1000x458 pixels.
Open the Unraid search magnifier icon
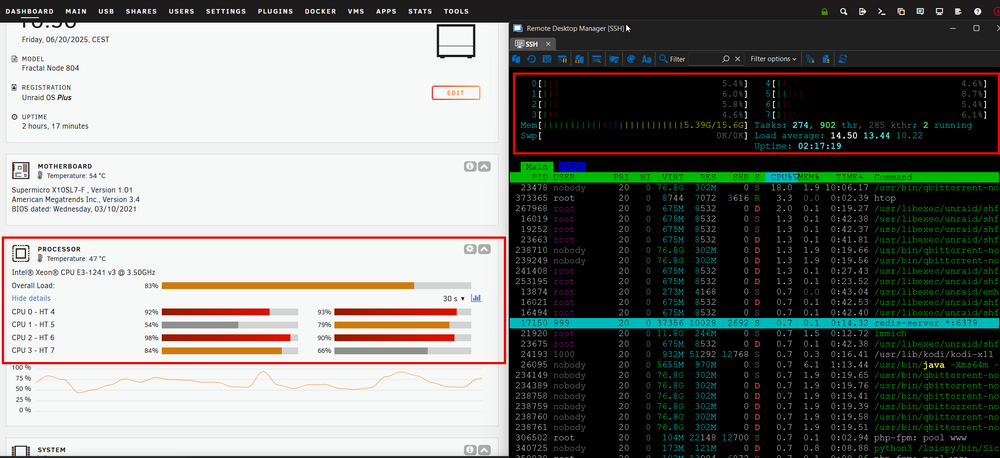[x=844, y=11]
